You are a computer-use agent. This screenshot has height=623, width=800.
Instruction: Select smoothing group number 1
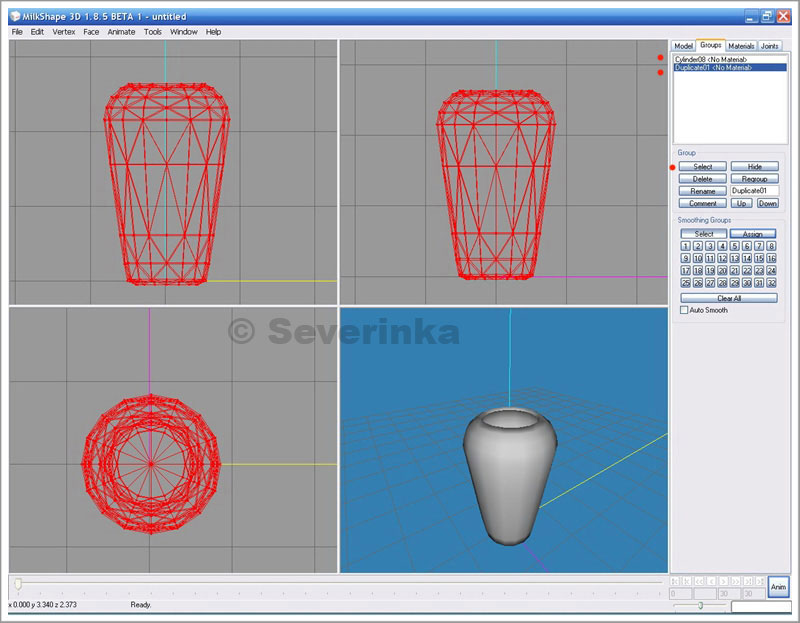coord(685,246)
